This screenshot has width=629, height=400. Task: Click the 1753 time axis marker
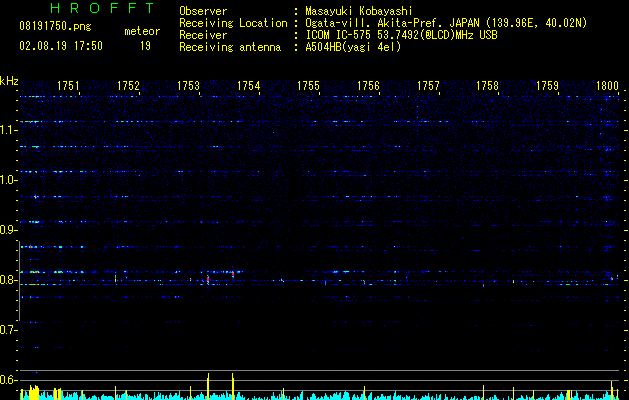pos(188,85)
